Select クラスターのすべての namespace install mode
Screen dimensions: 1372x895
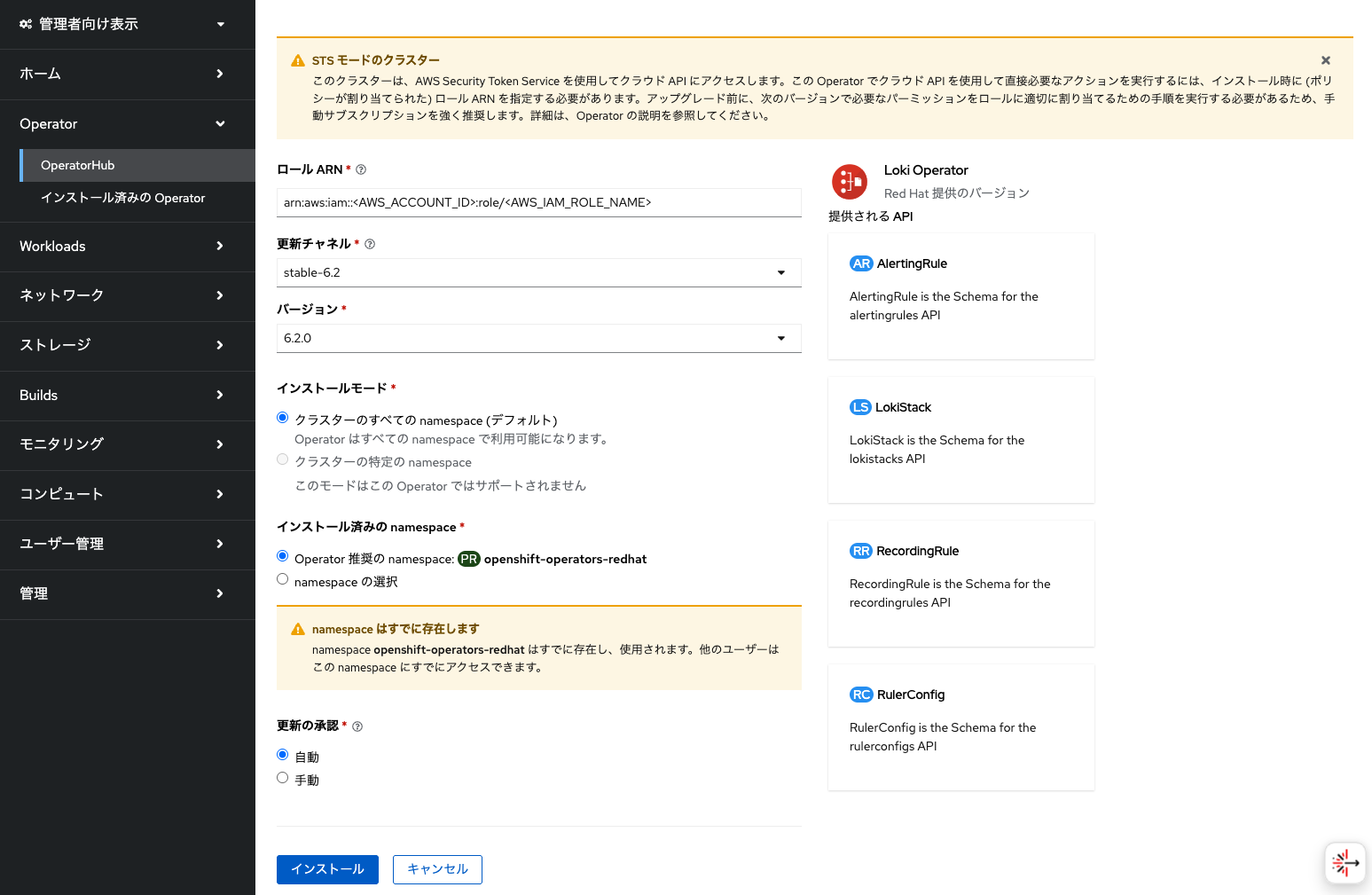click(x=283, y=417)
